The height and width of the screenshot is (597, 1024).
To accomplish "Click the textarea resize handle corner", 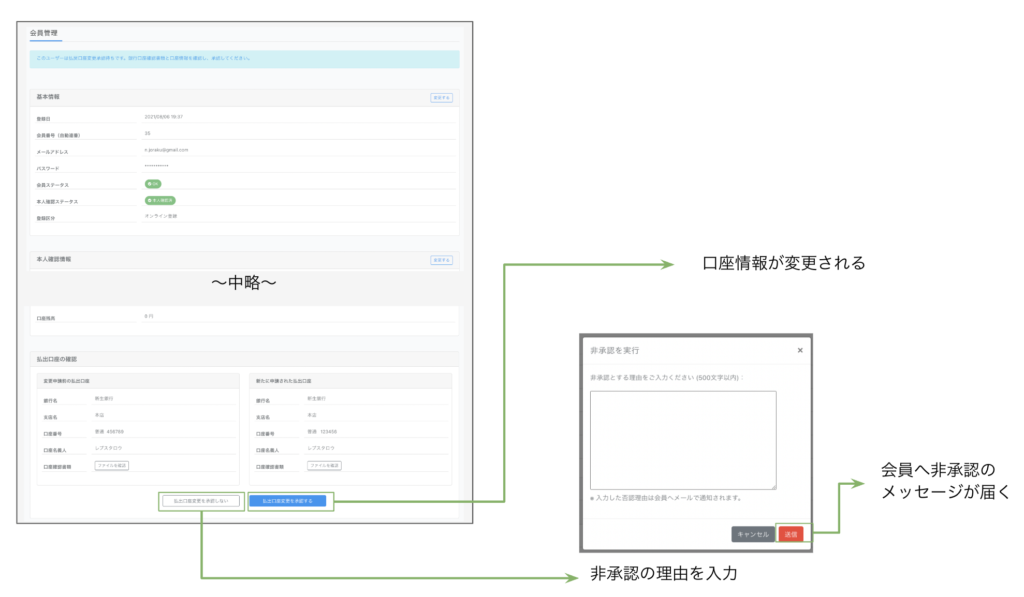I will coord(774,487).
